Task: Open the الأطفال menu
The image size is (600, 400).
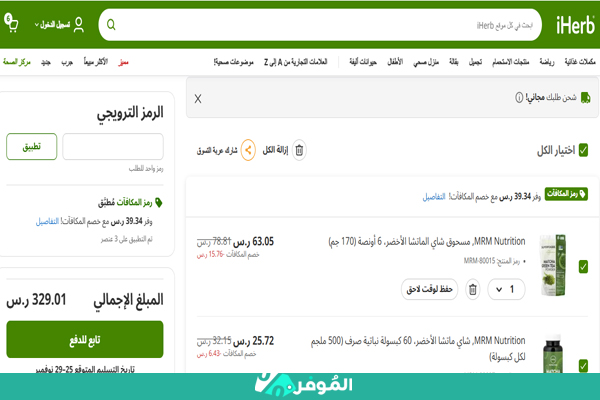Action: [x=395, y=62]
